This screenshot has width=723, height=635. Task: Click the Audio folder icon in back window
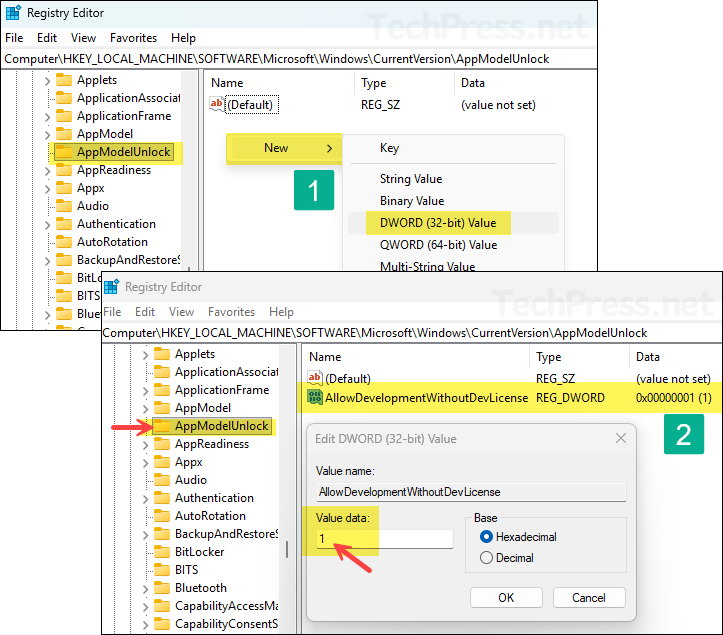click(64, 206)
